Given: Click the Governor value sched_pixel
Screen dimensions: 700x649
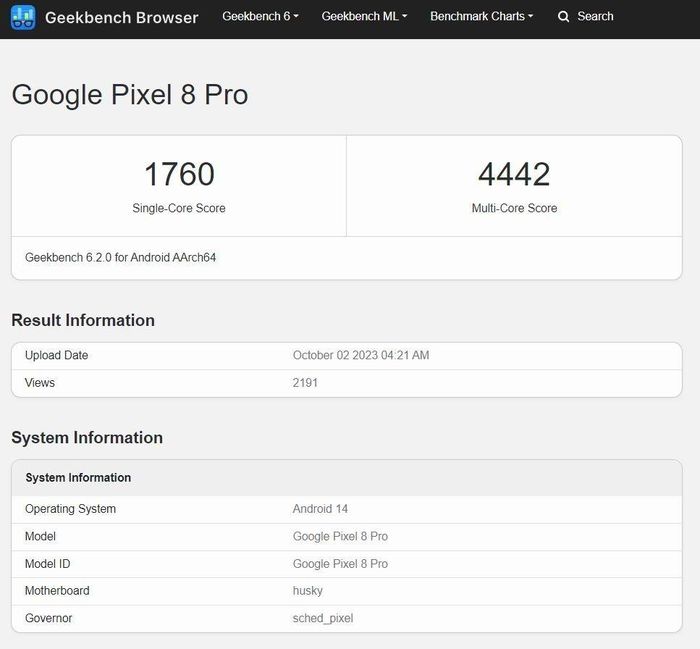Looking at the screenshot, I should click(323, 618).
